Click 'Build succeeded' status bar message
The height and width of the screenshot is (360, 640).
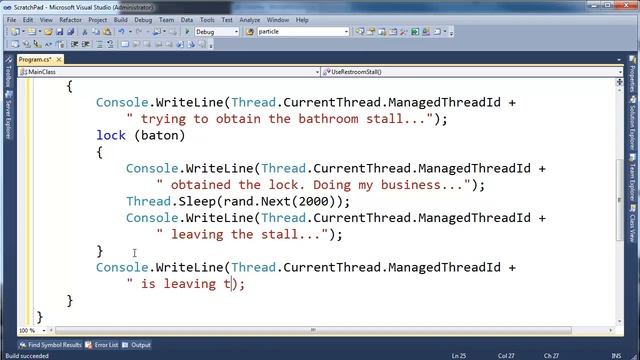(x=27, y=356)
